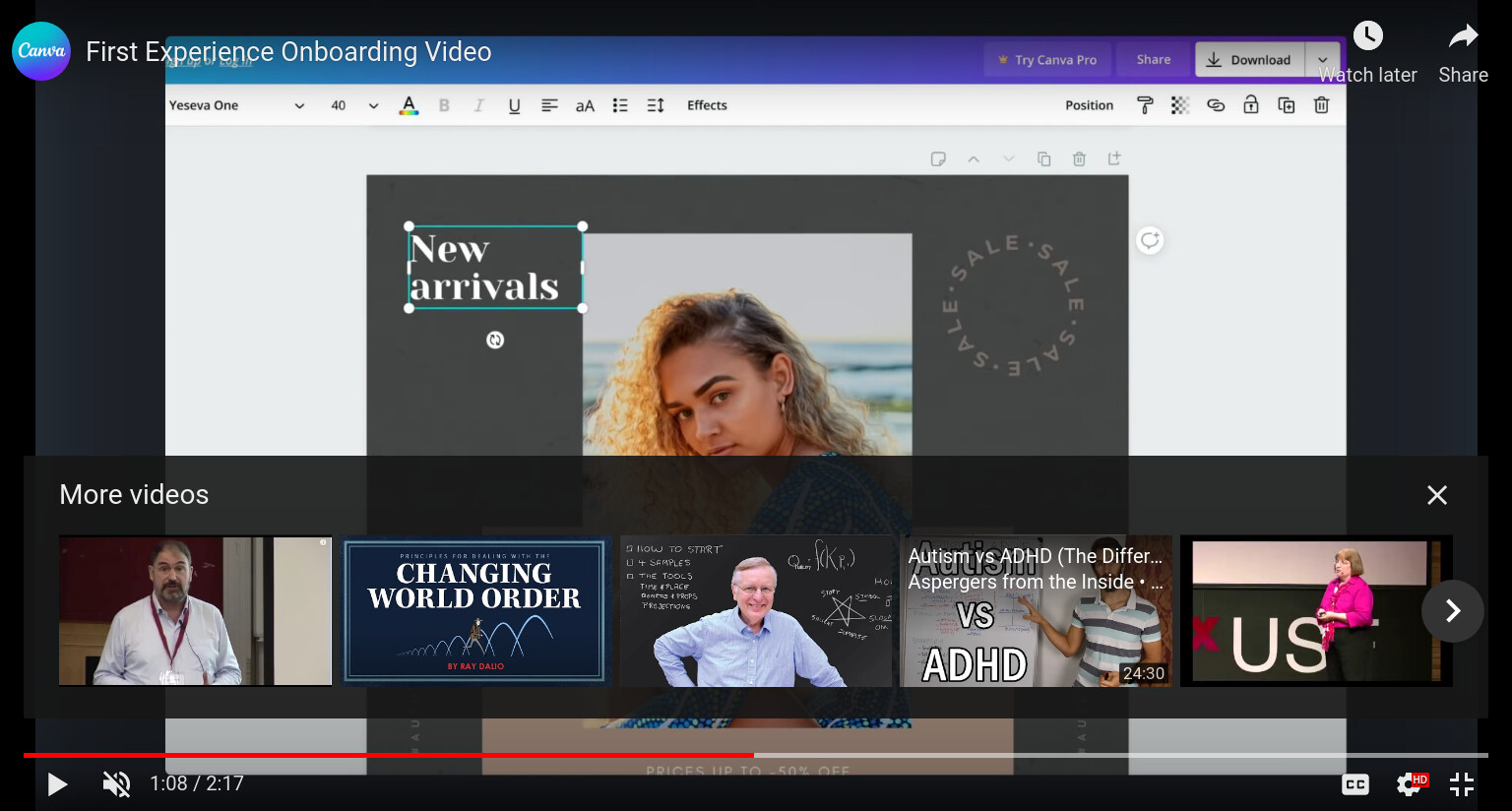Image resolution: width=1512 pixels, height=811 pixels.
Task: Open the text color picker
Action: point(409,105)
